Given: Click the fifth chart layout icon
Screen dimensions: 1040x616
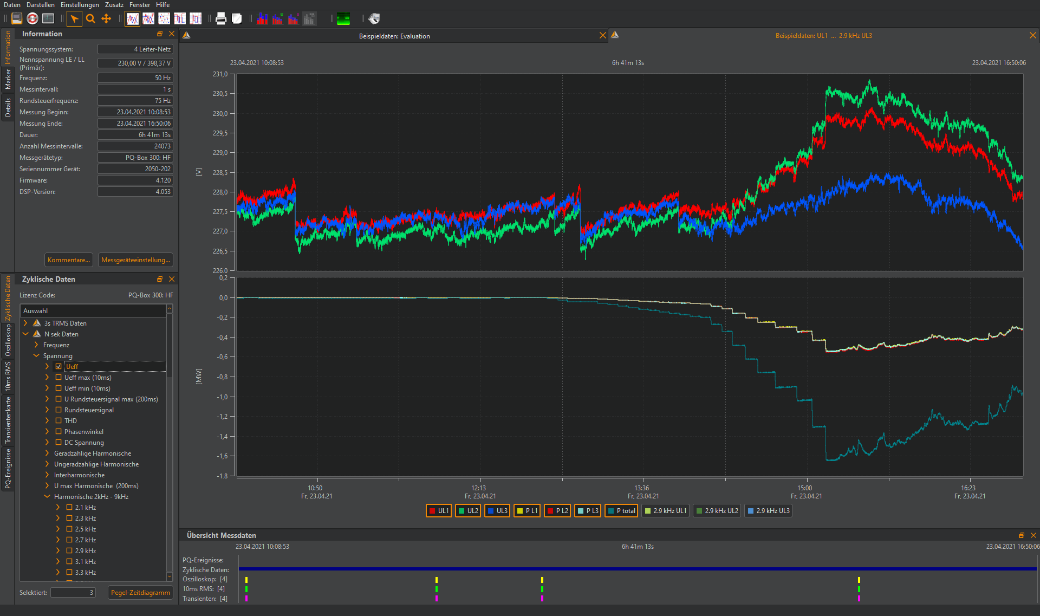Looking at the screenshot, I should coord(196,19).
